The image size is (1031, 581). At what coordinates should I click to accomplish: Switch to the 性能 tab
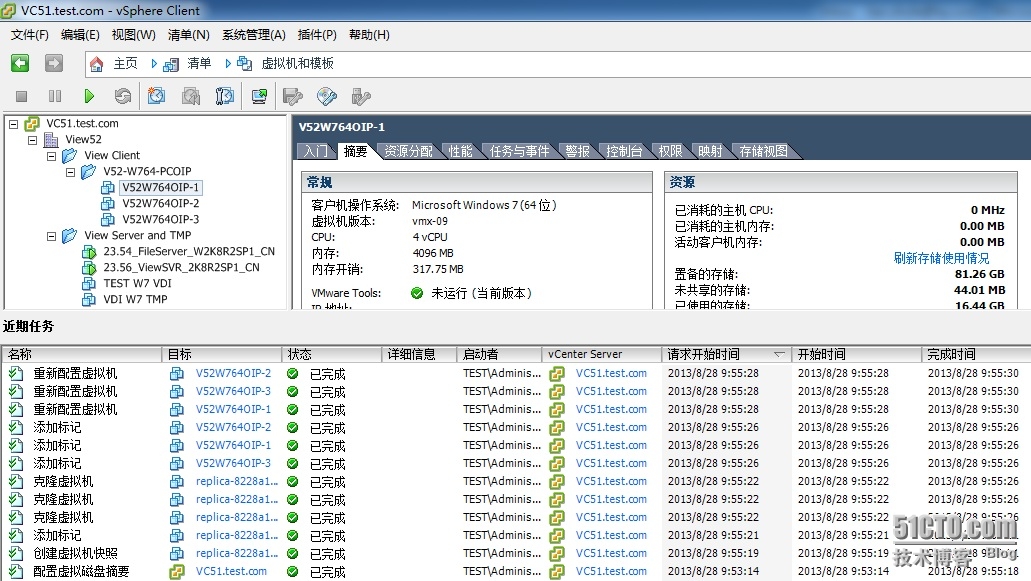(x=460, y=151)
